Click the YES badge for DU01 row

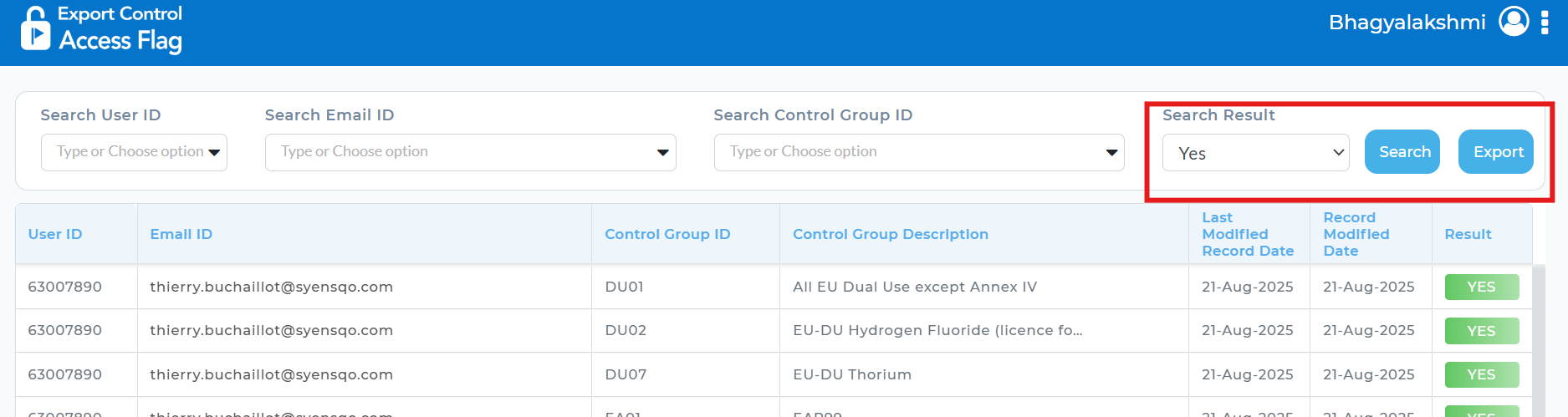point(1481,287)
